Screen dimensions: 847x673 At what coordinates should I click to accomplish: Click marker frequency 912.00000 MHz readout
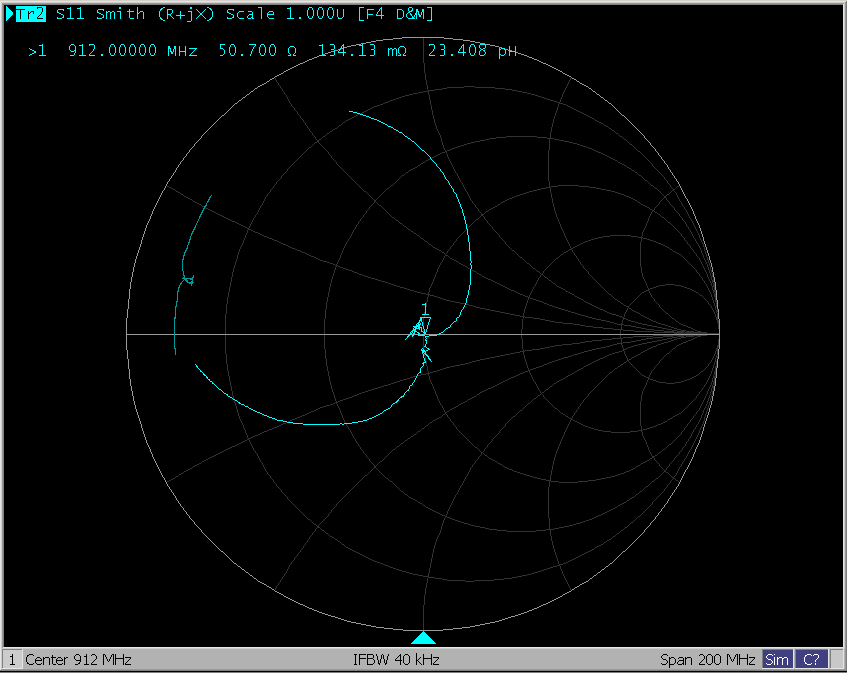click(x=132, y=51)
